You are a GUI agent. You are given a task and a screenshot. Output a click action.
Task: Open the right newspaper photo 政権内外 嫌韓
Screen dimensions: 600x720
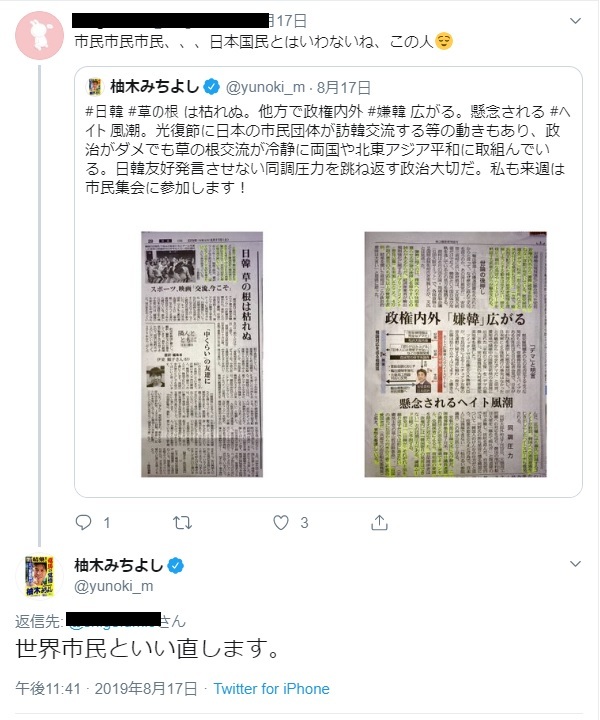click(x=455, y=354)
